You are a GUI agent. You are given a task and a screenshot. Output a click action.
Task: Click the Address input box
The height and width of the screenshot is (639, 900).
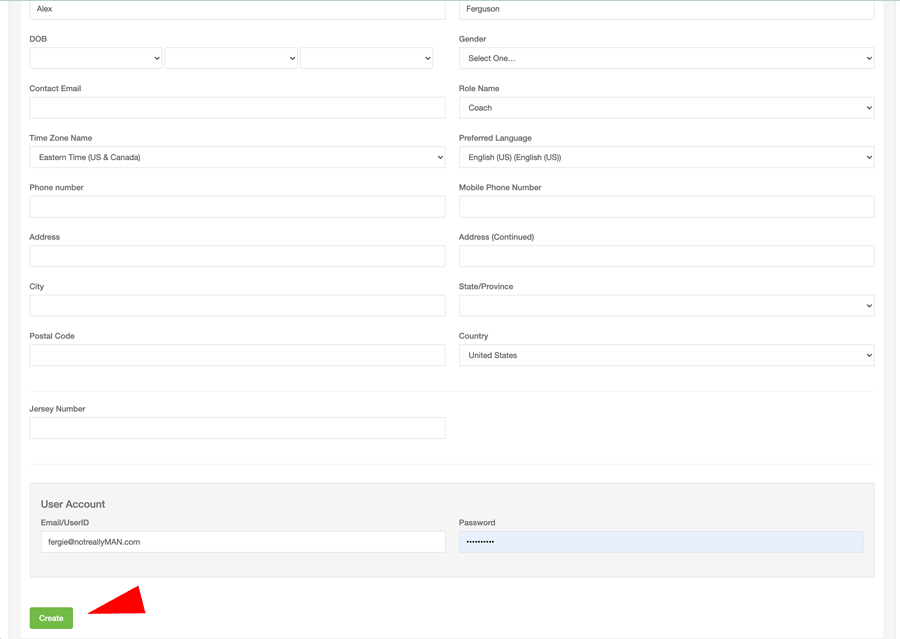(x=237, y=256)
